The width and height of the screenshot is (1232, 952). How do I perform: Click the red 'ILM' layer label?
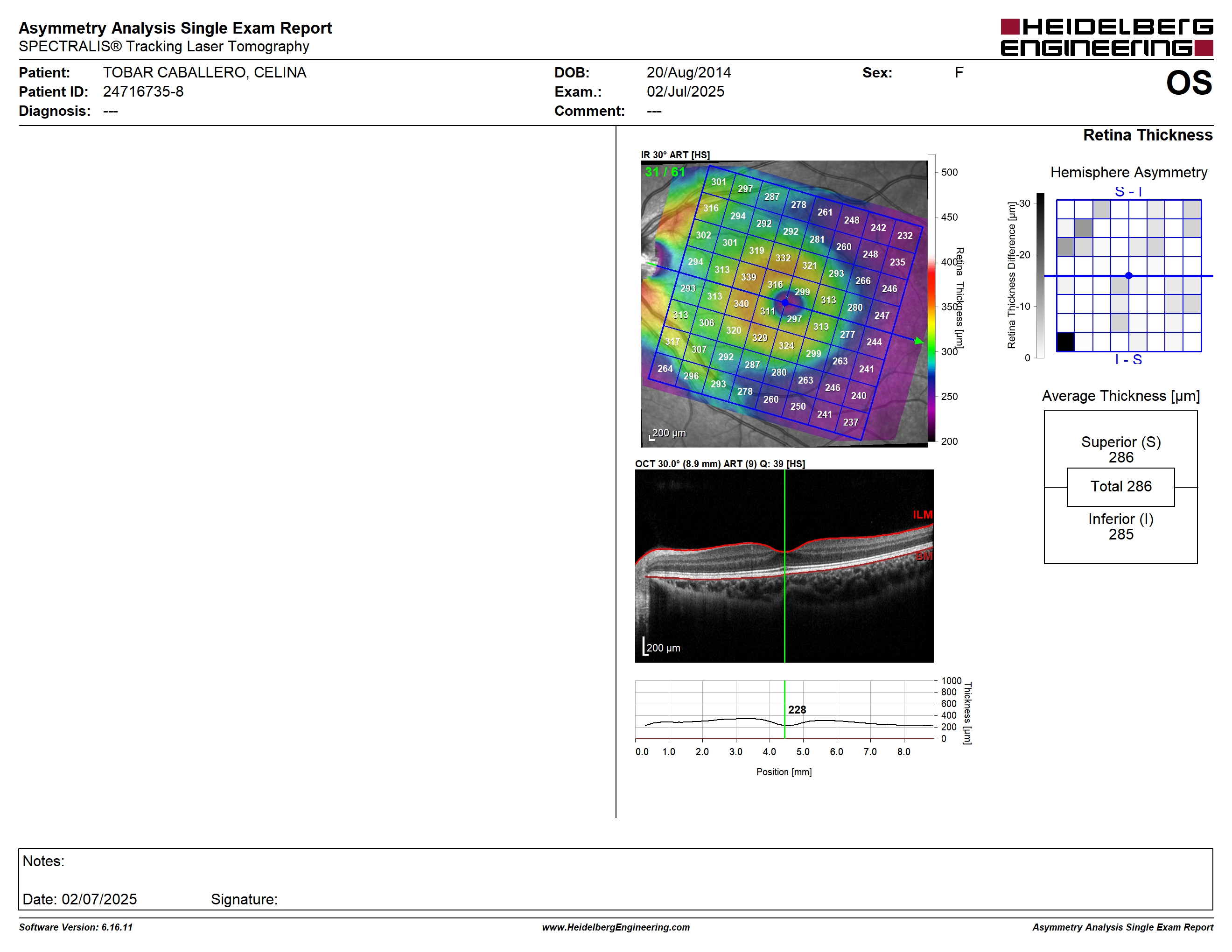[922, 514]
